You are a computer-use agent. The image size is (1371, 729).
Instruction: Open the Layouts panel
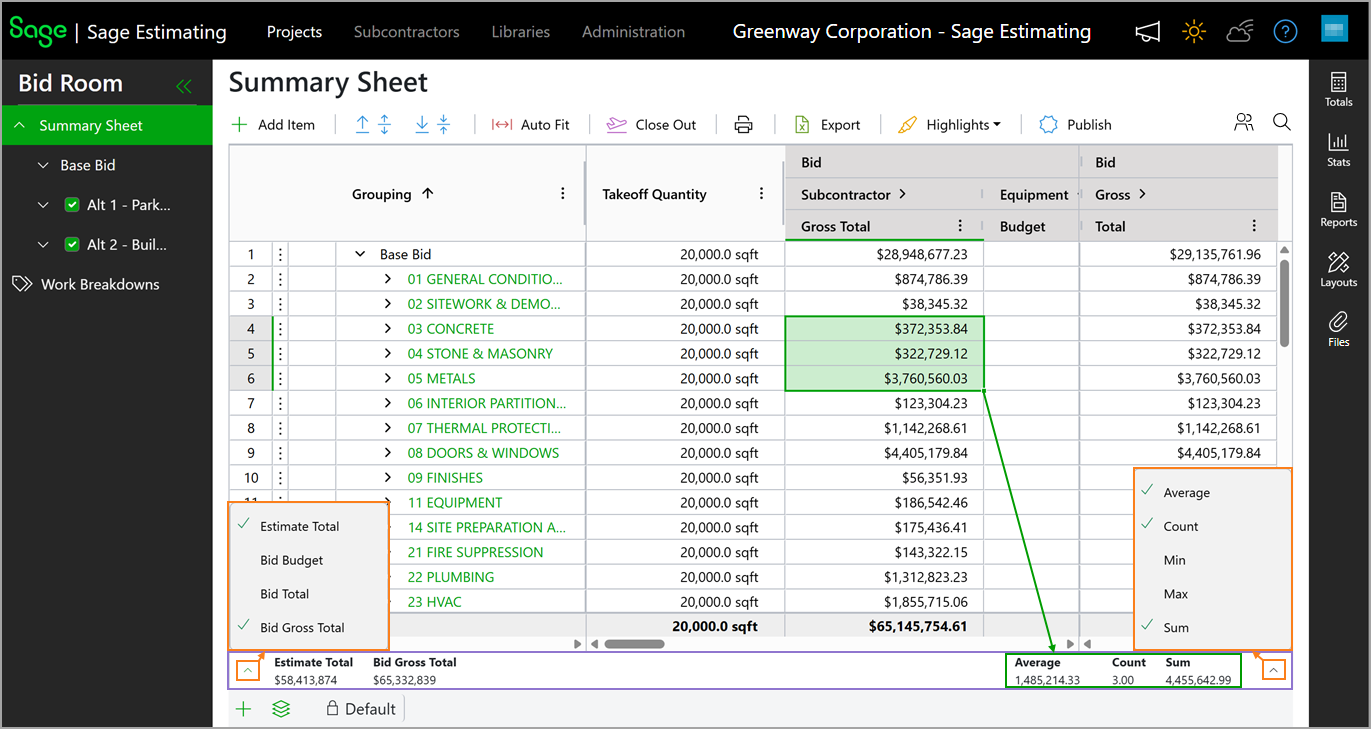tap(1338, 269)
